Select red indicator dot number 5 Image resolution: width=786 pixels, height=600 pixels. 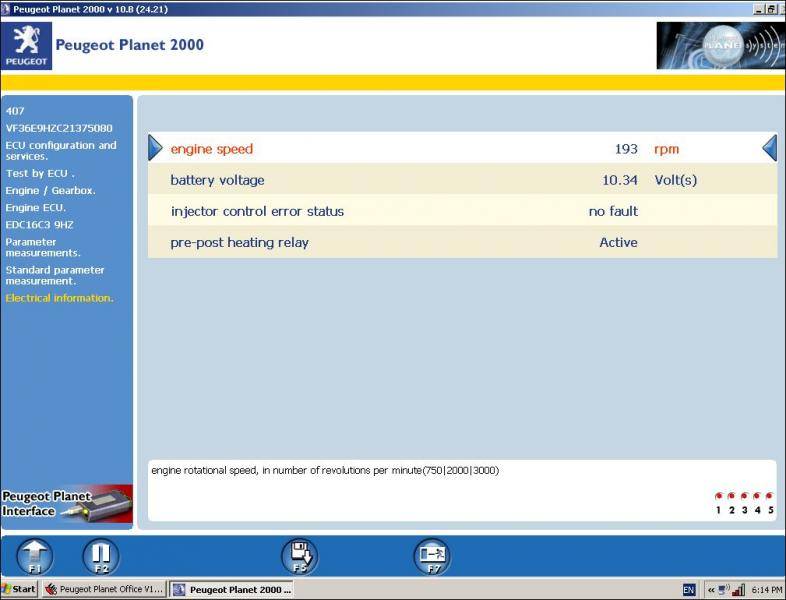coord(770,496)
